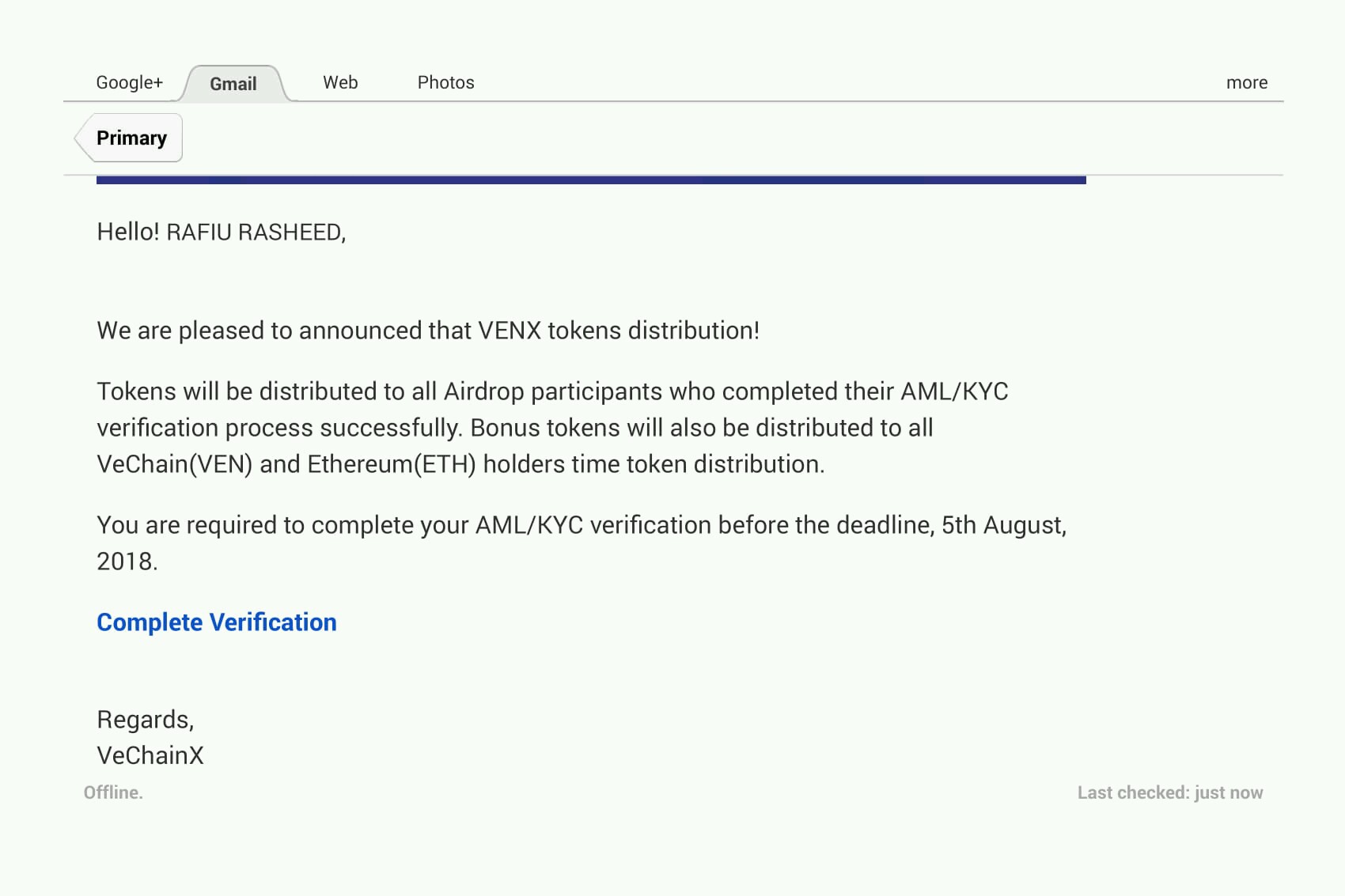
Task: Click the Airdrop participants sentence
Action: click(x=552, y=391)
